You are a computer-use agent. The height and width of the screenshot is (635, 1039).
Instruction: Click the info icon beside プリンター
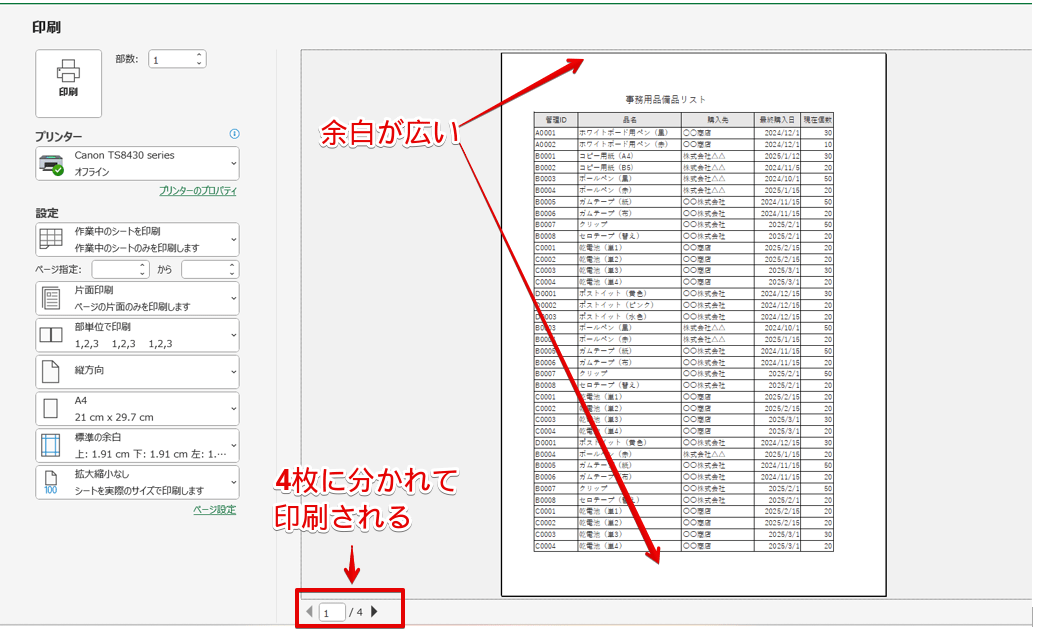(234, 133)
